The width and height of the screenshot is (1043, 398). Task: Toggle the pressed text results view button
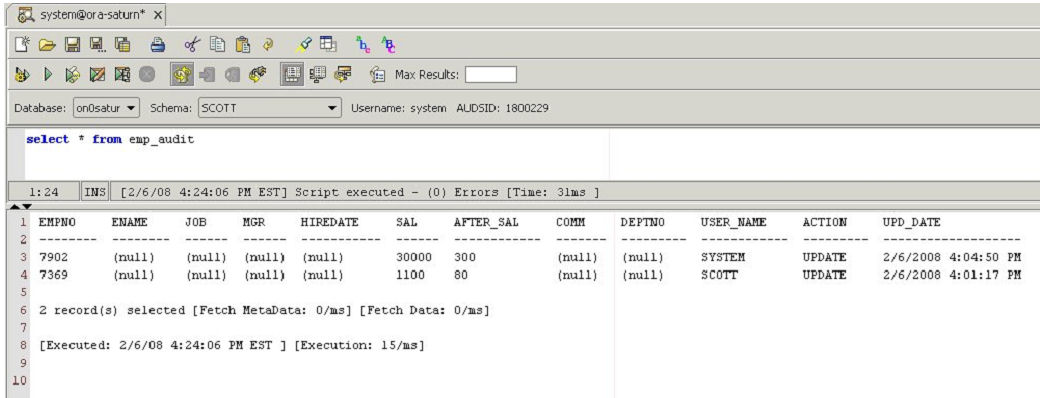point(292,75)
